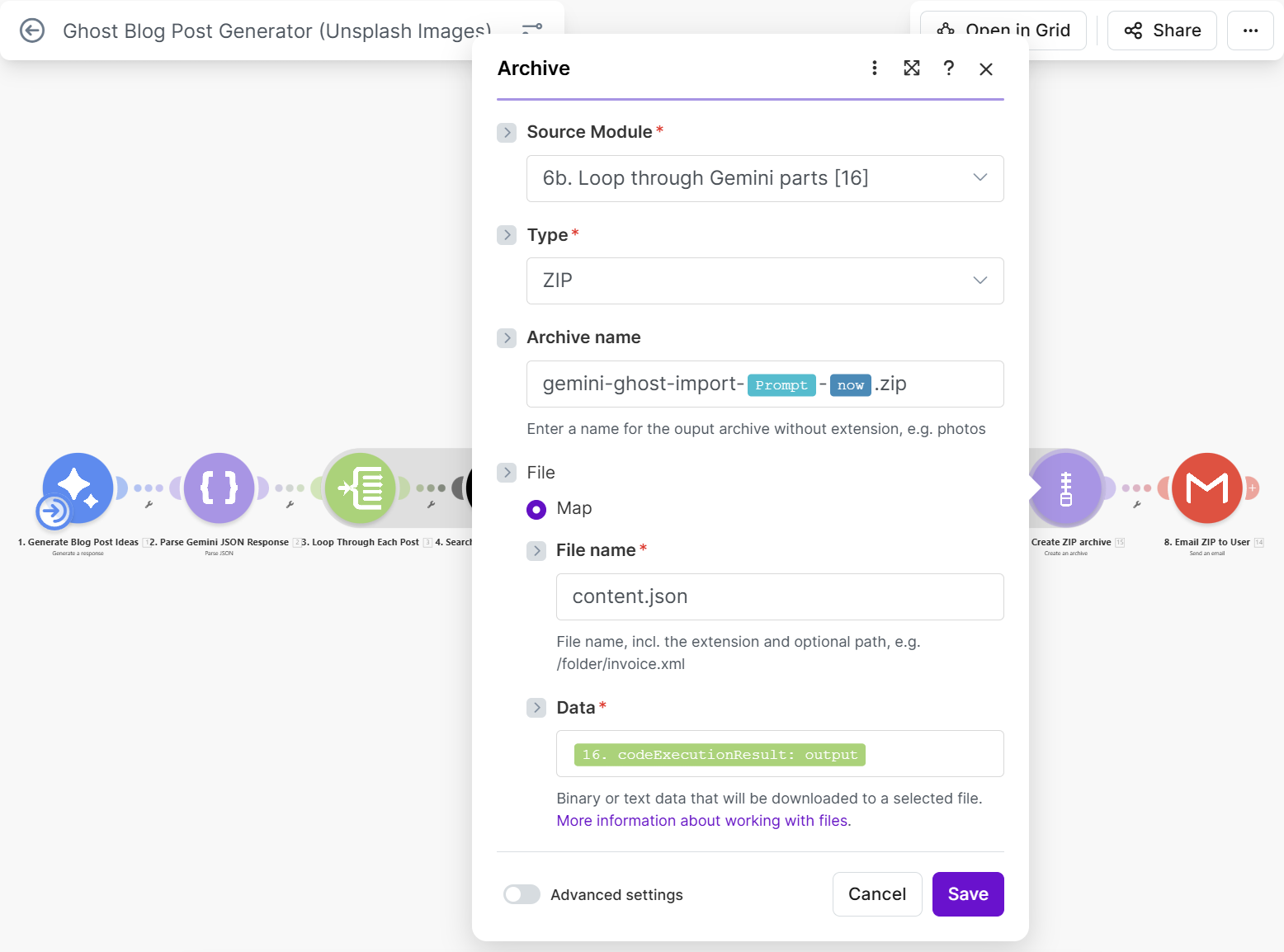The width and height of the screenshot is (1284, 952).
Task: Select the Parse Gemini JSON Response module
Action: (219, 488)
